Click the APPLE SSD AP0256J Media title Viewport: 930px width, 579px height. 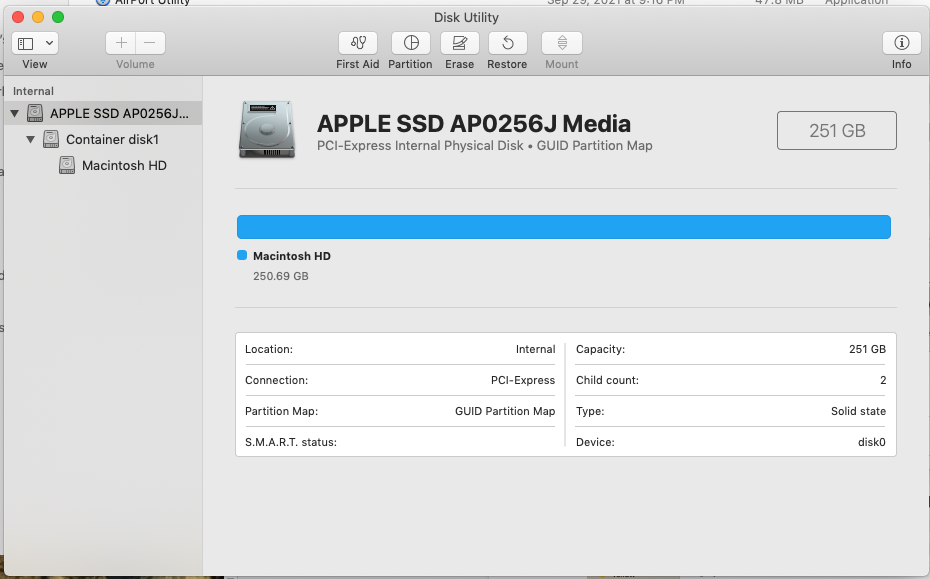coord(473,123)
